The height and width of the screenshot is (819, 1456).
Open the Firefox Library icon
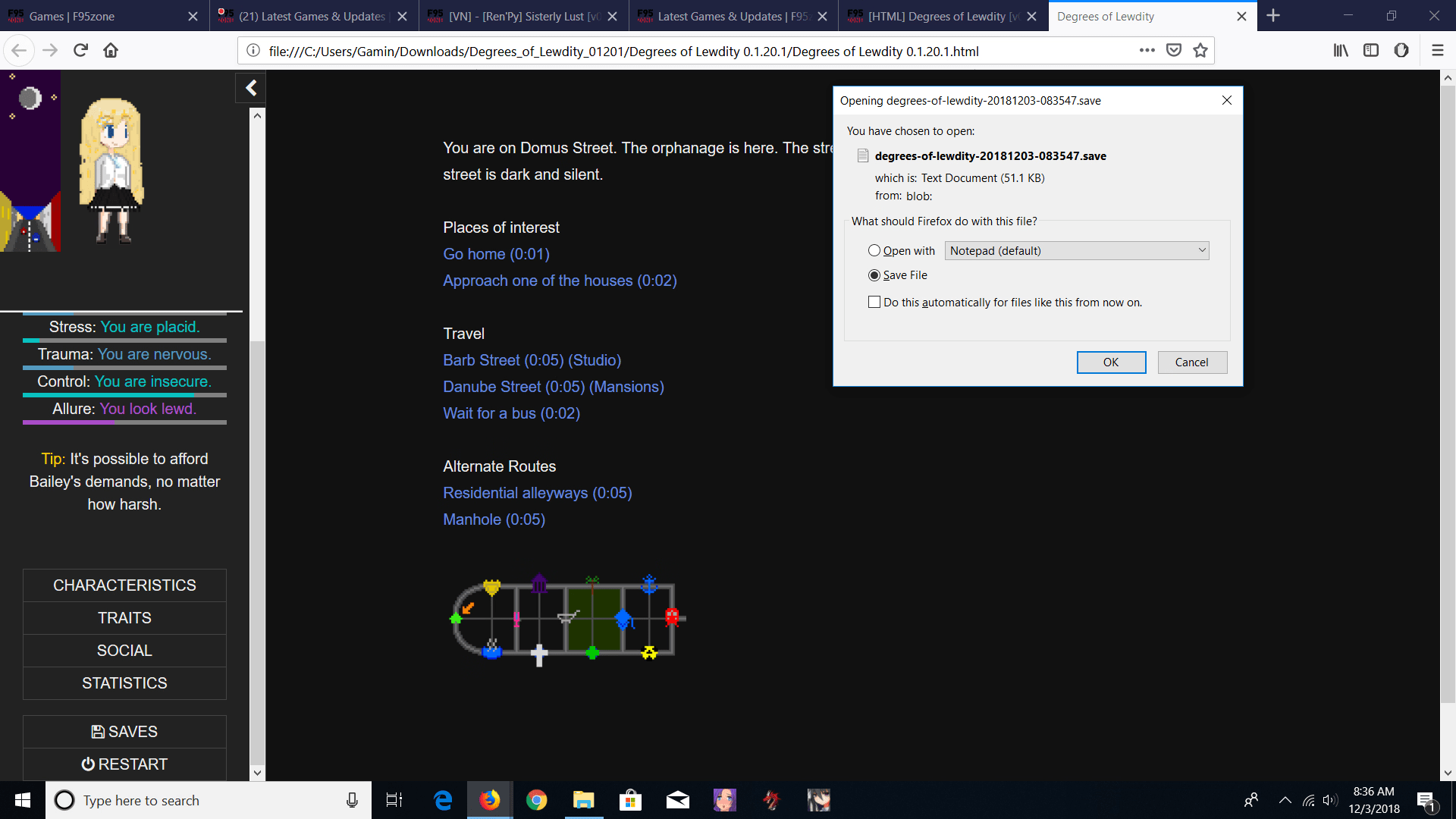tap(1341, 51)
